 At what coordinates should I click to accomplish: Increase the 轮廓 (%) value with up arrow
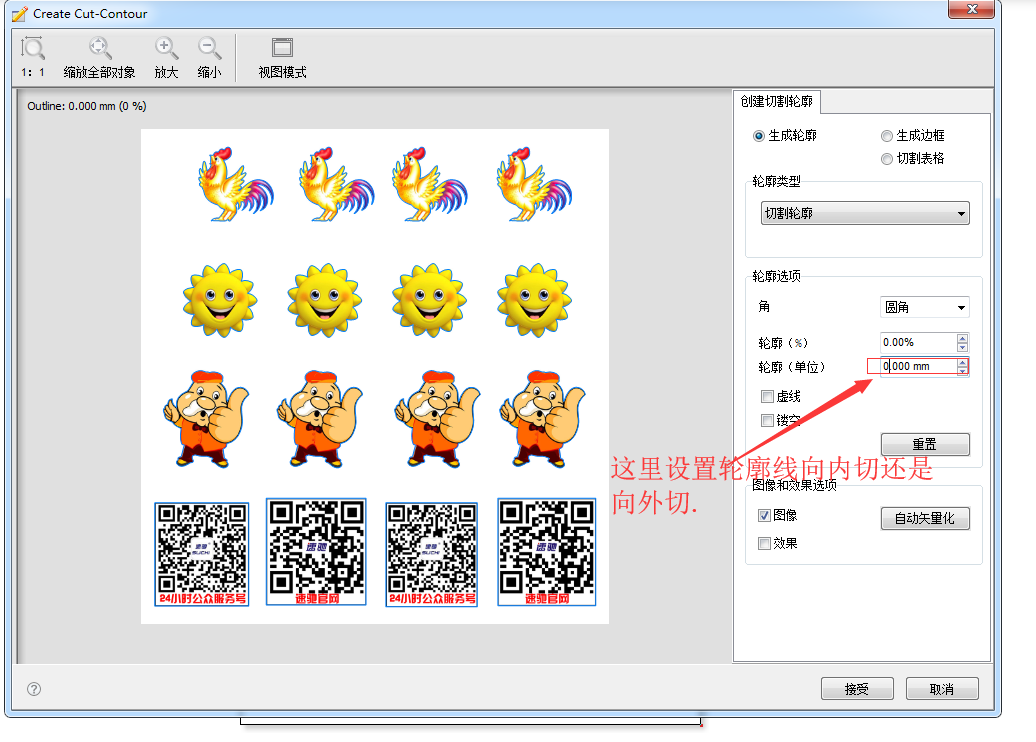pos(963,338)
